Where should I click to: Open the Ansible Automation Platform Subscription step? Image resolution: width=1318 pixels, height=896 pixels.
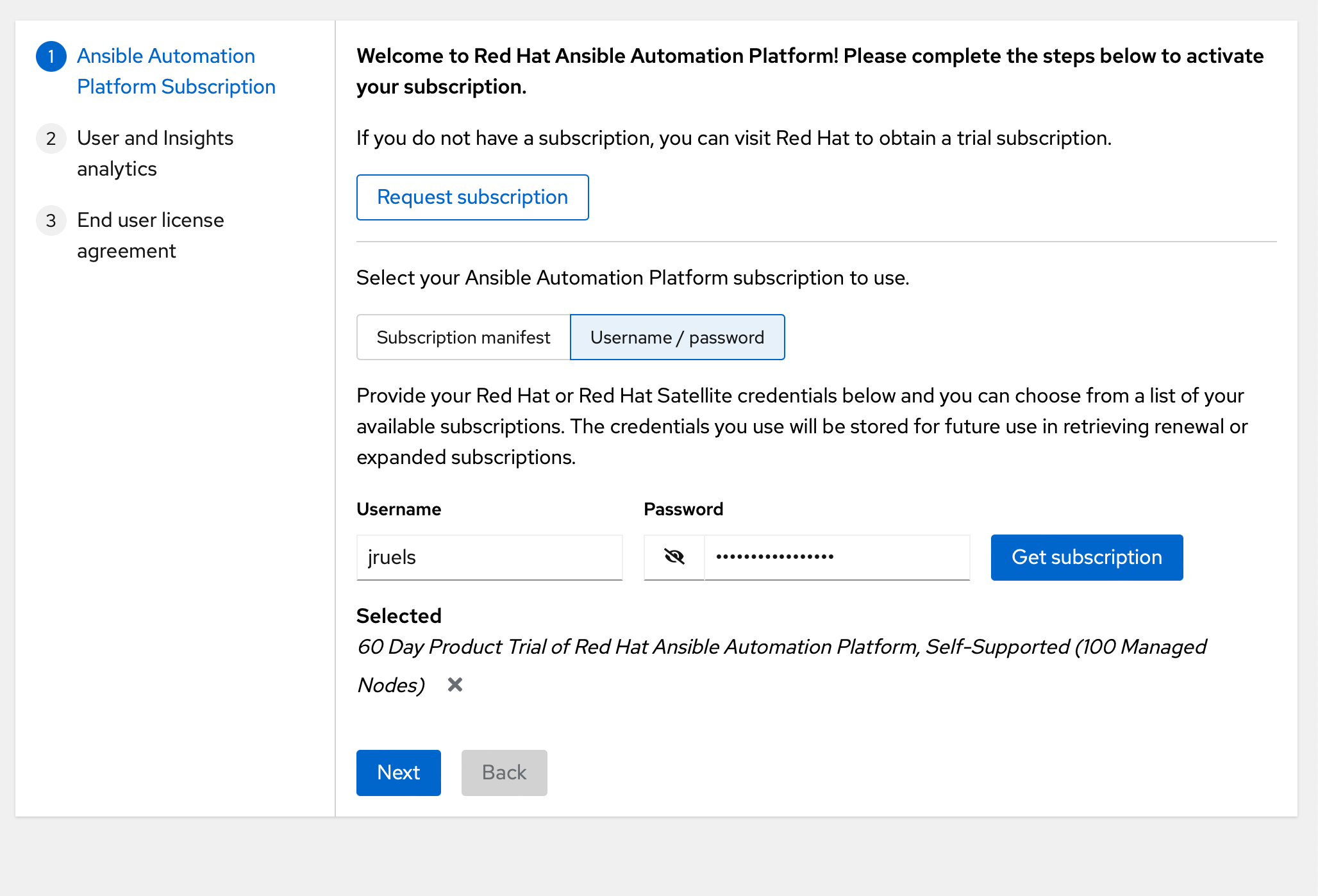(176, 71)
